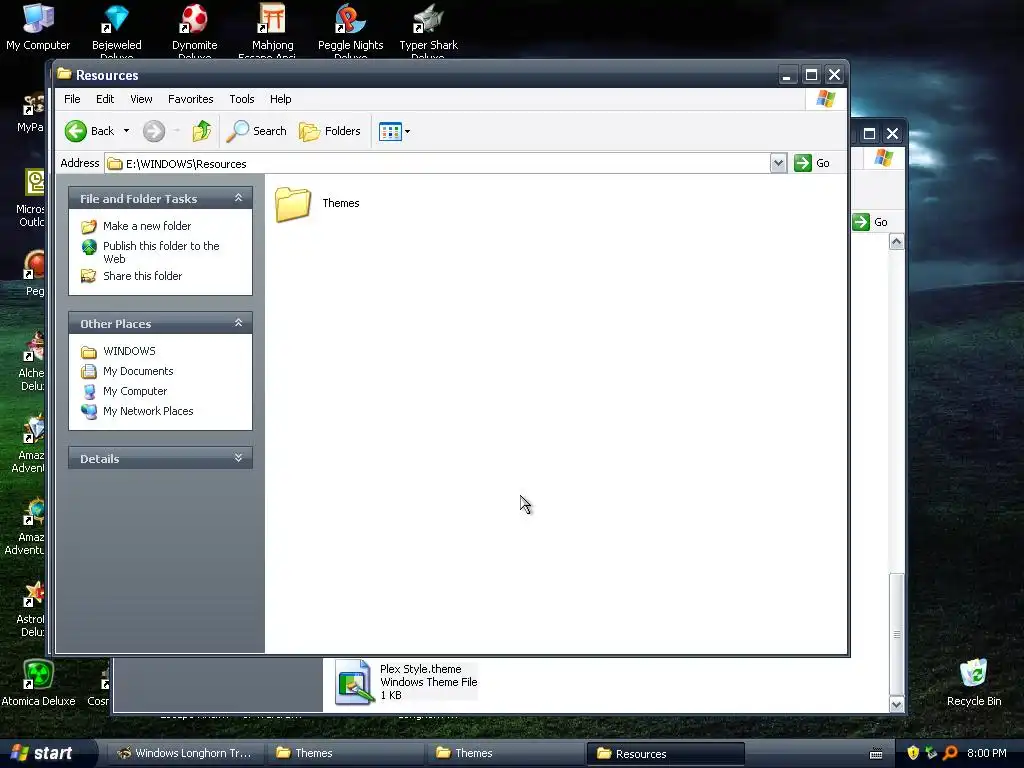Switch to the first Themes taskbar button

click(x=345, y=754)
